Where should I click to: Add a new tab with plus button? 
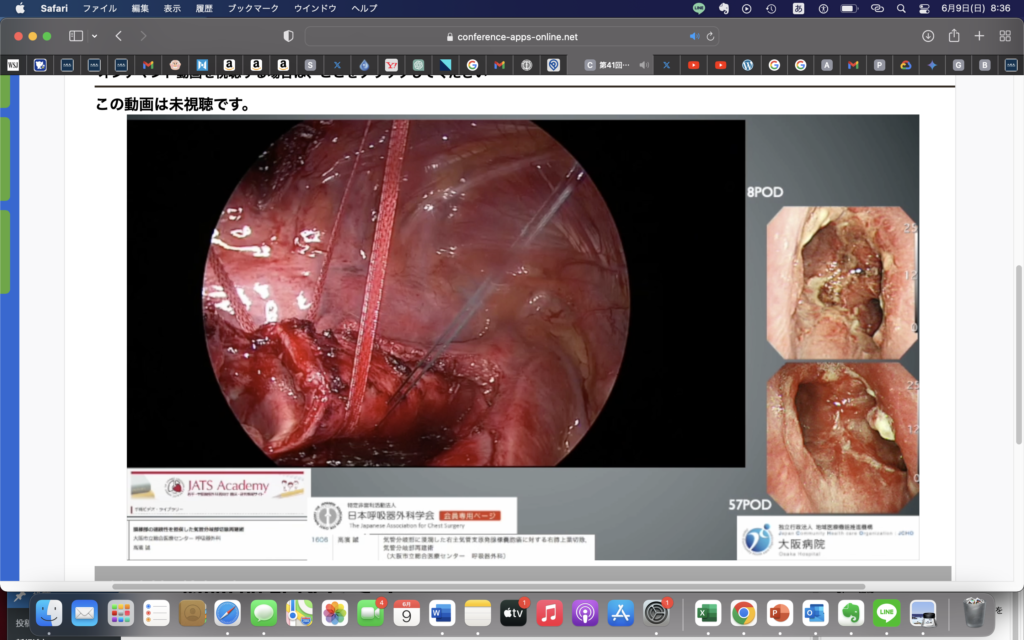click(x=979, y=36)
